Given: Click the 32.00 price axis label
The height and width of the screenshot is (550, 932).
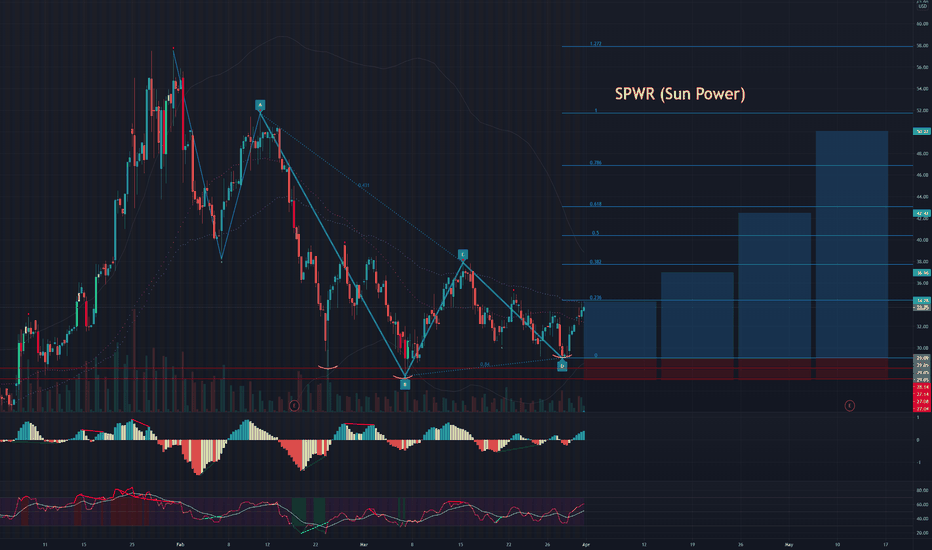Looking at the screenshot, I should pos(922,326).
